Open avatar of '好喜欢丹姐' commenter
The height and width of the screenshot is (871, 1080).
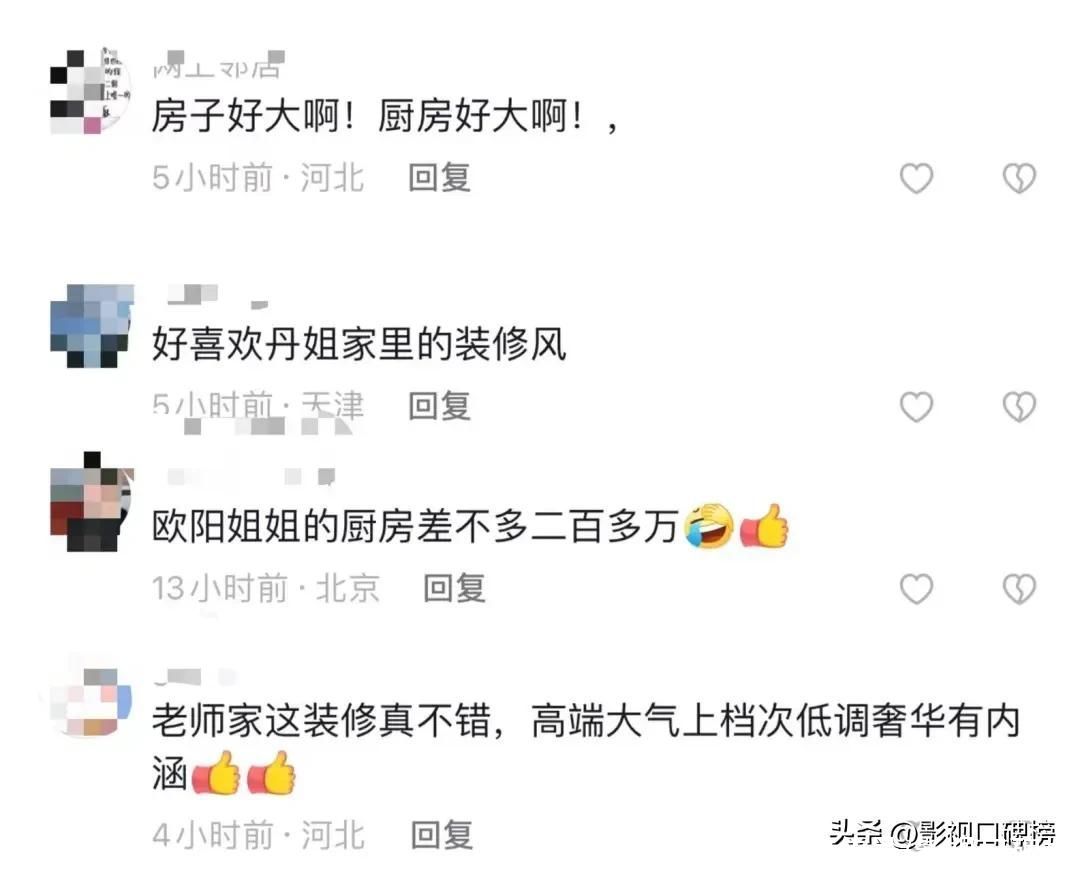coord(92,325)
